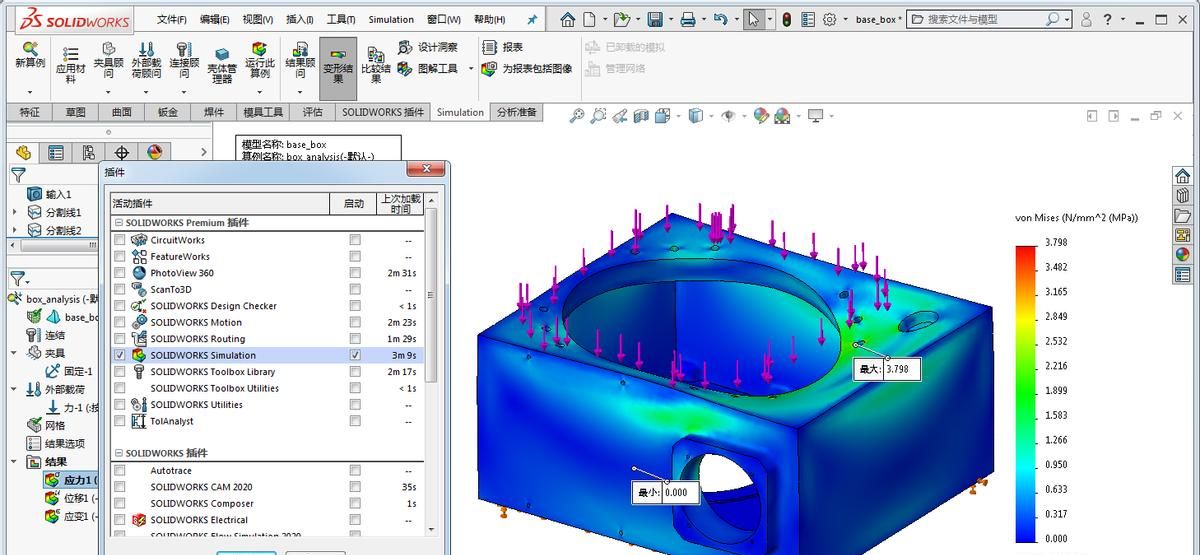Screen dimensions: 1200x555
Task: Open the Simulation menu in menu bar
Action: tap(391, 19)
